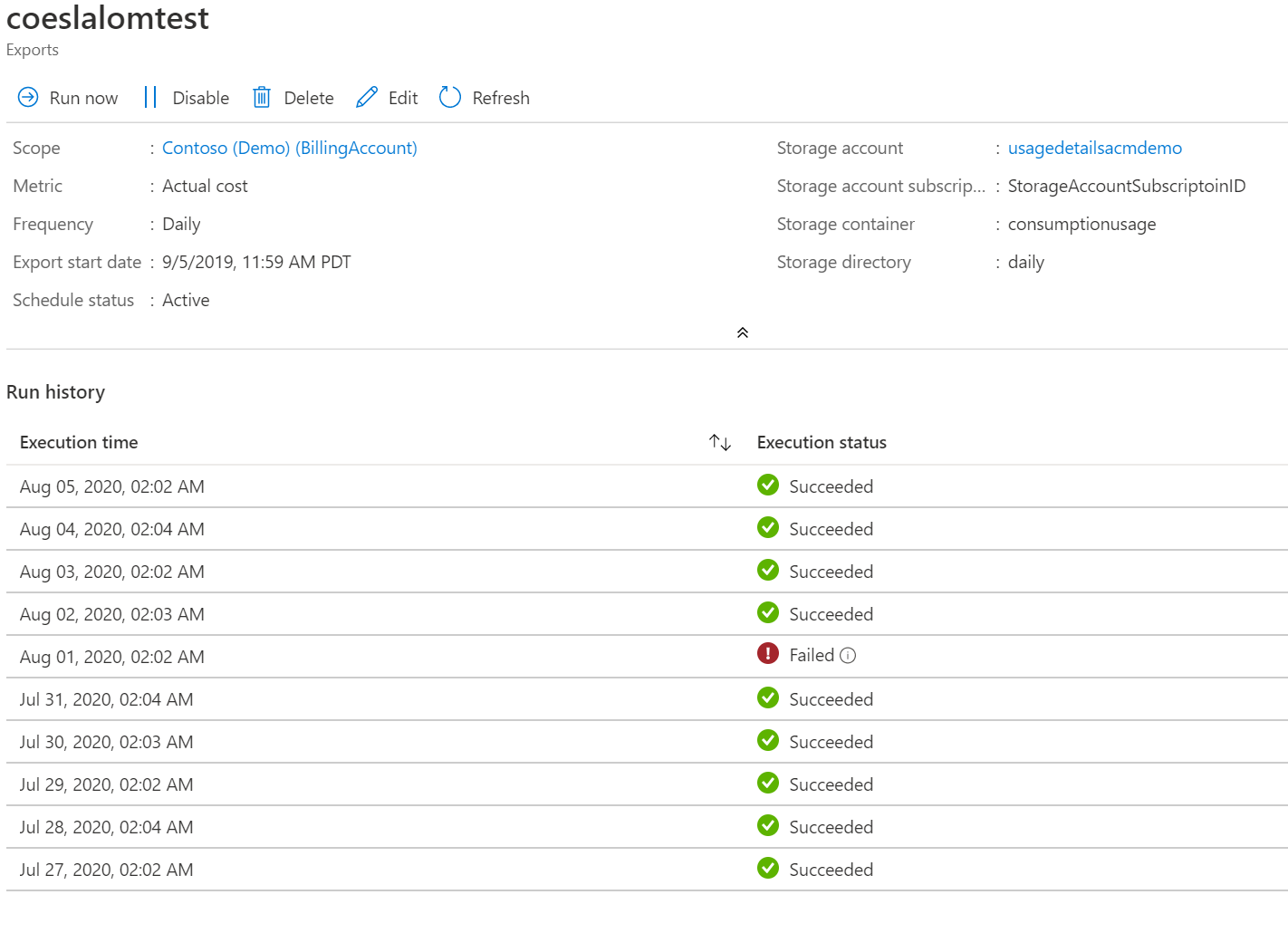
Task: Click the green Succeeded check icon for Aug 05
Action: 767,486
